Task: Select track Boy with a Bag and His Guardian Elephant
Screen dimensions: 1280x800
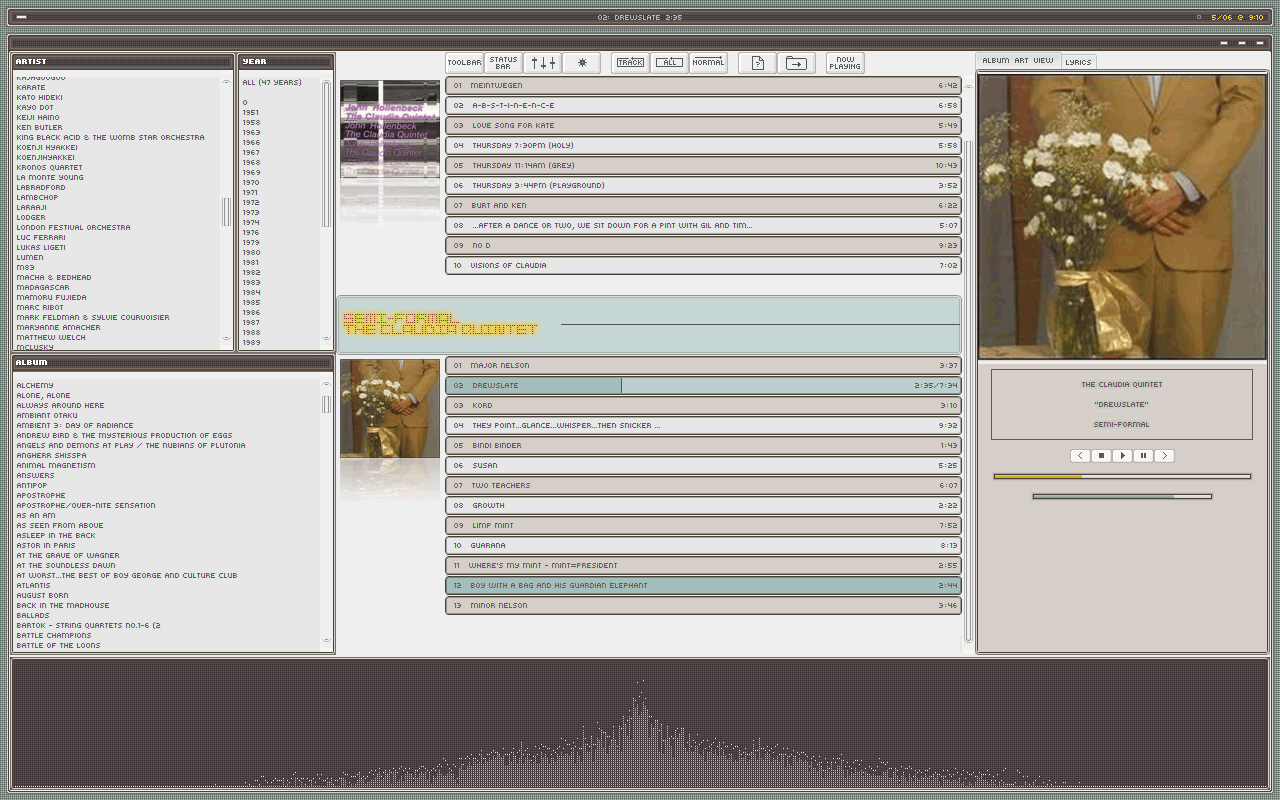Action: (x=703, y=585)
